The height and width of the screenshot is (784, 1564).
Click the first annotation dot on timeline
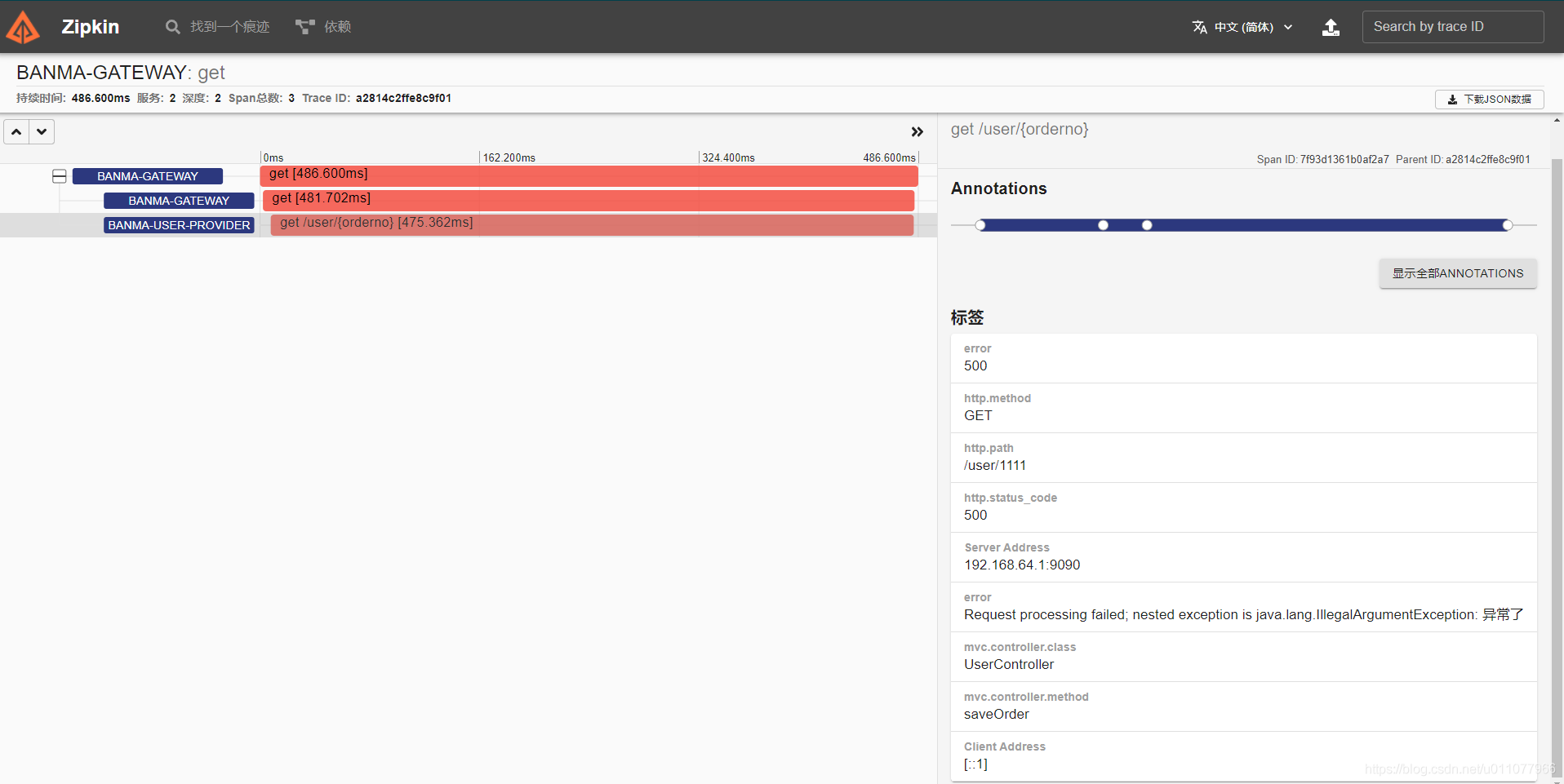(980, 225)
